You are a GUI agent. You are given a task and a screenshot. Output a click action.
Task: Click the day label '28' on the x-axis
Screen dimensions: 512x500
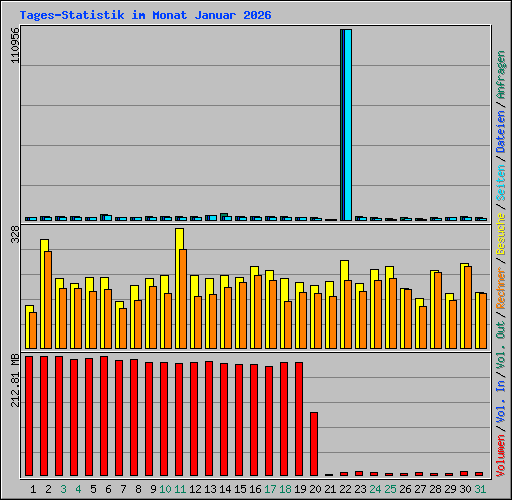coord(435,489)
